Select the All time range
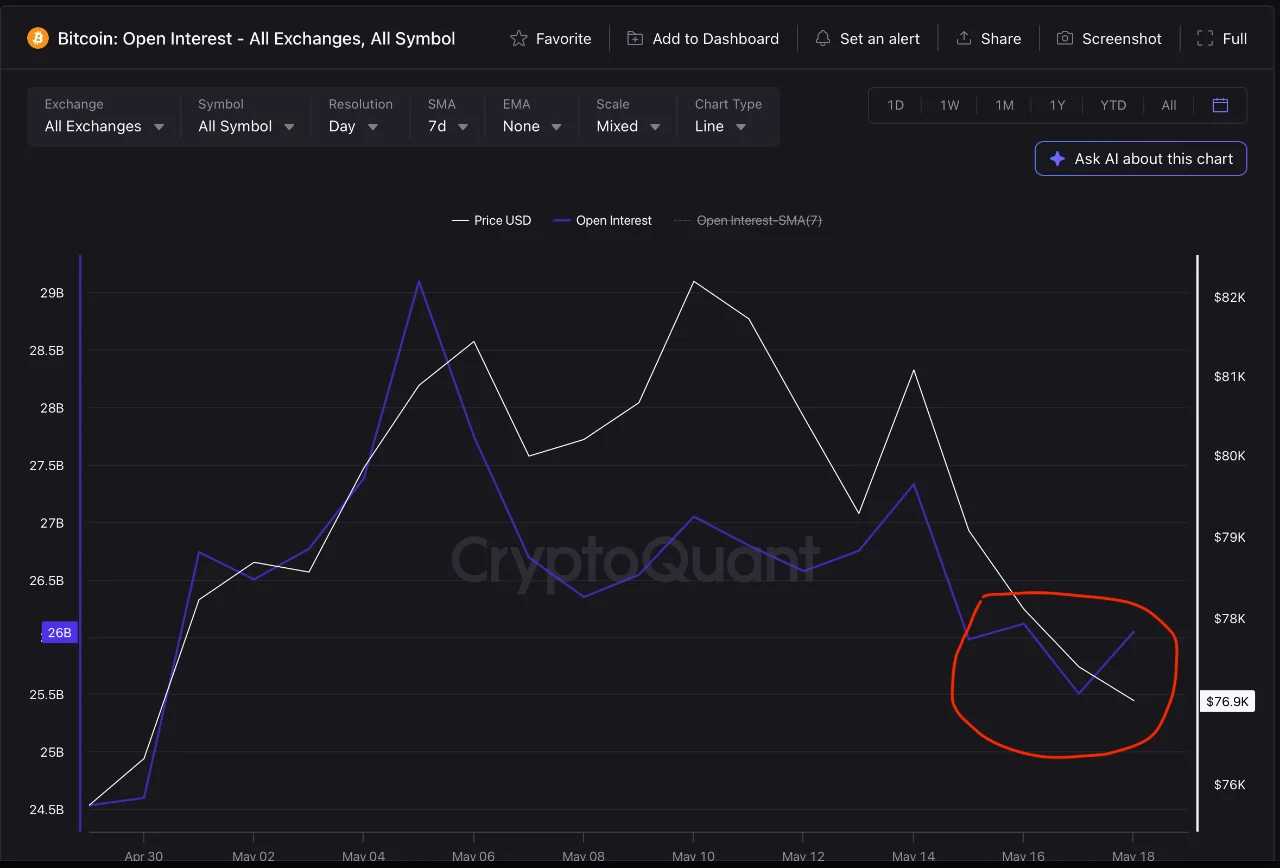This screenshot has height=868, width=1280. point(1168,105)
